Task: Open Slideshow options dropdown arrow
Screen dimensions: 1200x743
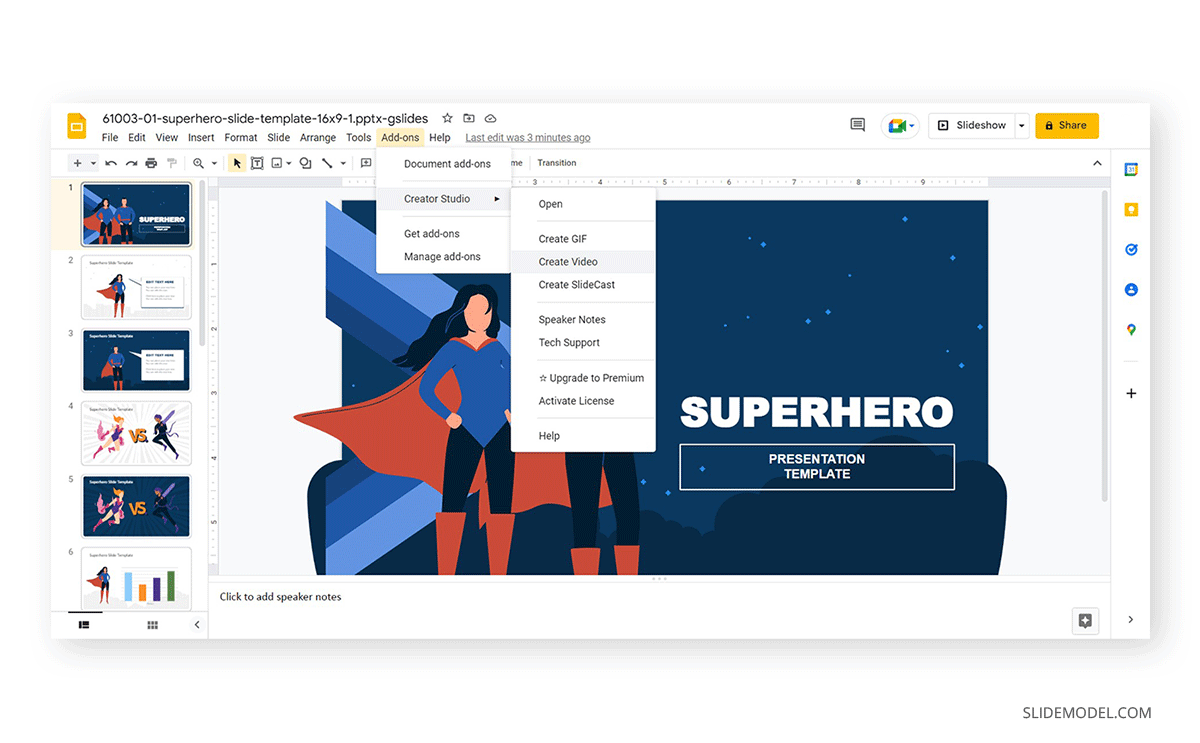Action: [1021, 125]
